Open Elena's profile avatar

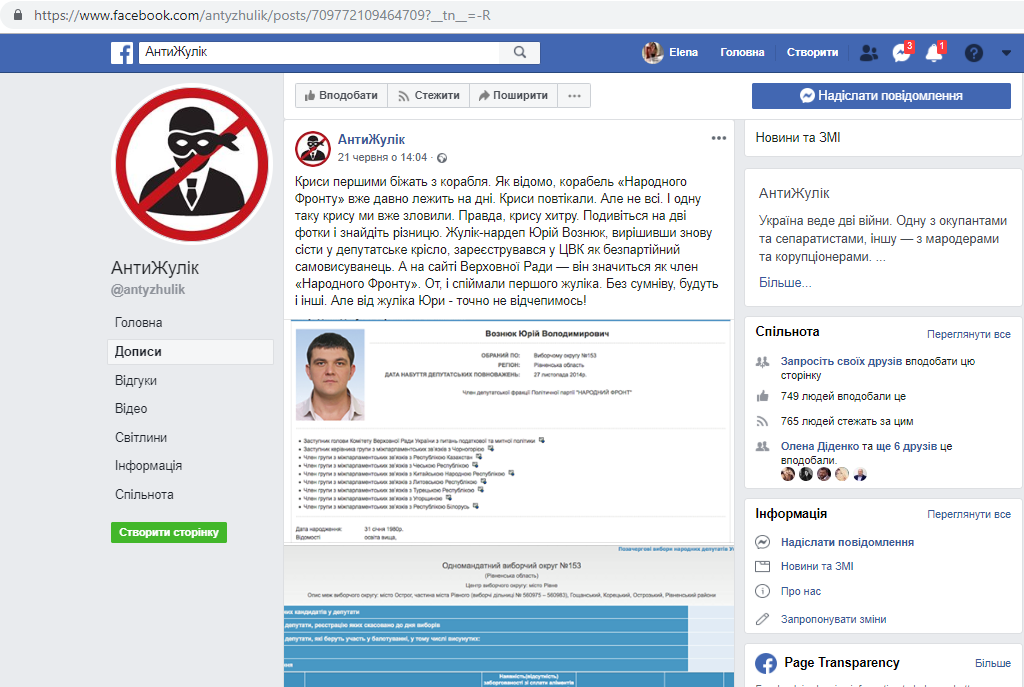[652, 52]
